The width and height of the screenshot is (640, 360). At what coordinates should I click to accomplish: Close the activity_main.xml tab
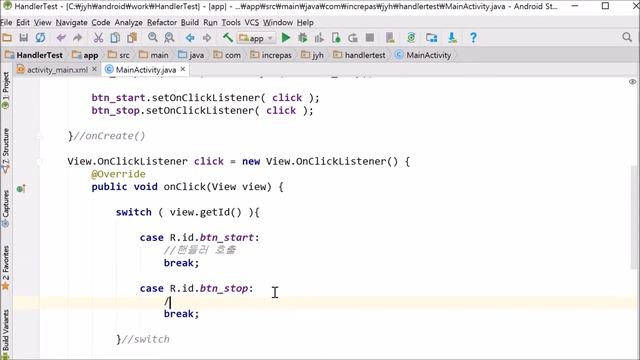(94, 69)
